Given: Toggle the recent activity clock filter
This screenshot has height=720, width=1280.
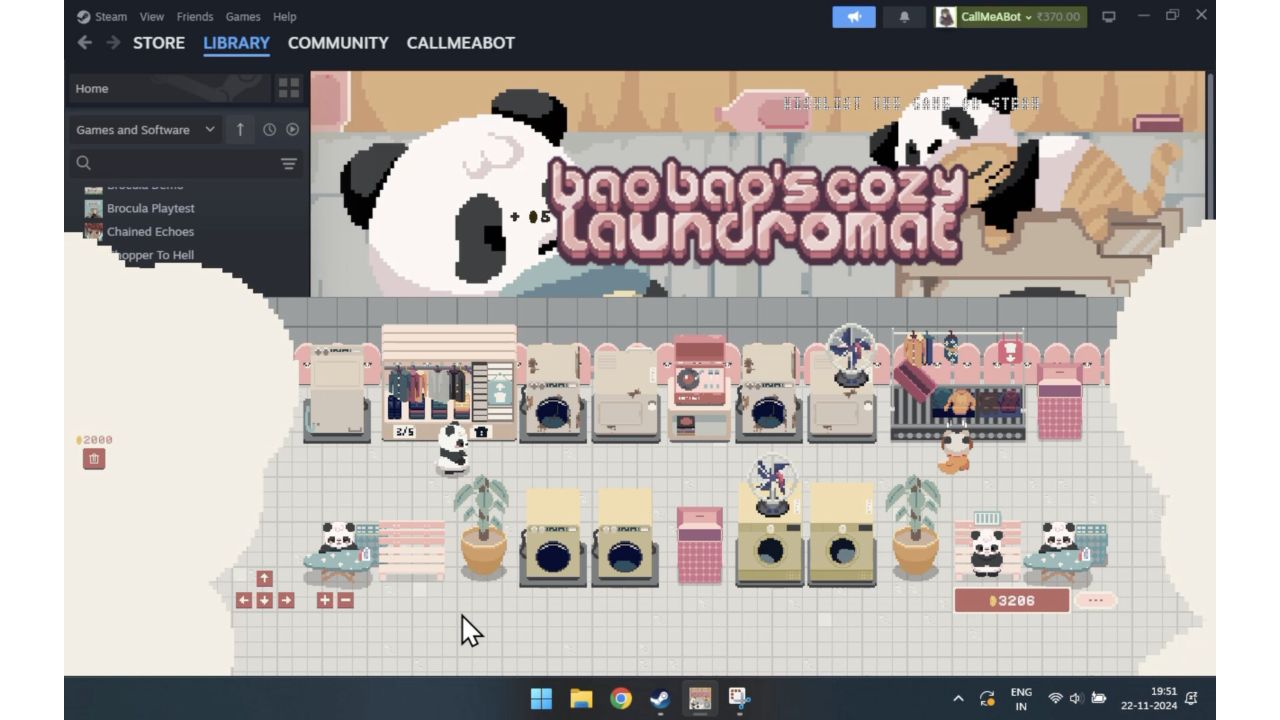Looking at the screenshot, I should coord(269,130).
